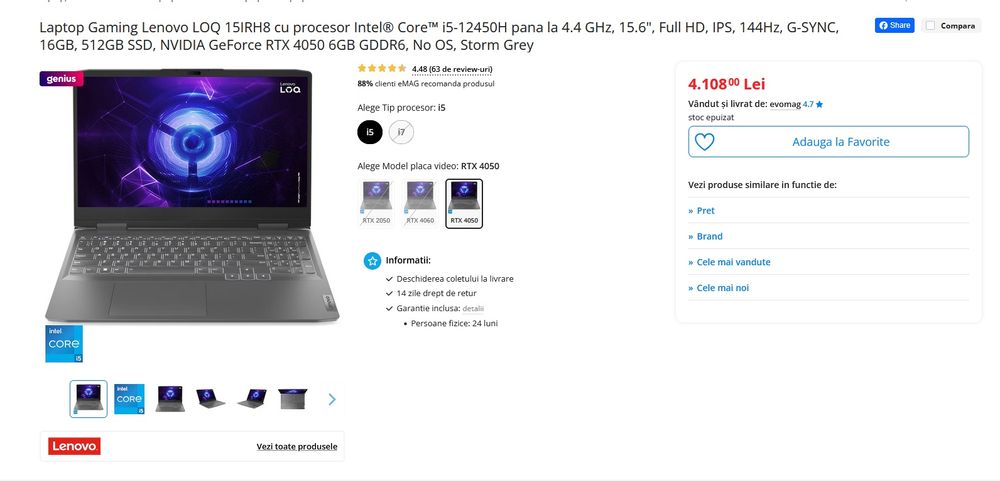This screenshot has width=1000, height=481.
Task: Show next thumbnails with right chevron
Action: (332, 399)
